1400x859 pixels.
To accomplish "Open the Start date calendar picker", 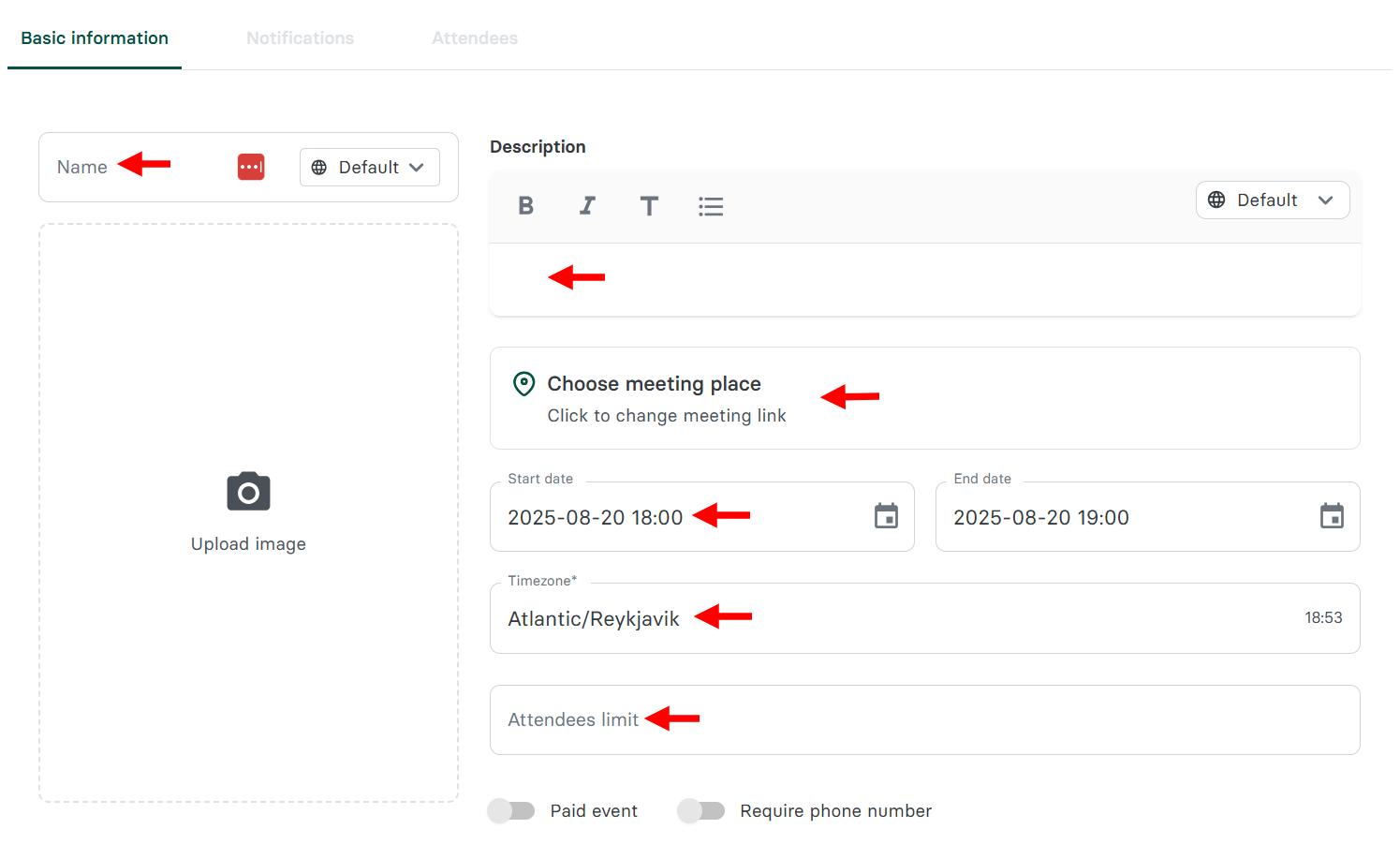I will (886, 516).
